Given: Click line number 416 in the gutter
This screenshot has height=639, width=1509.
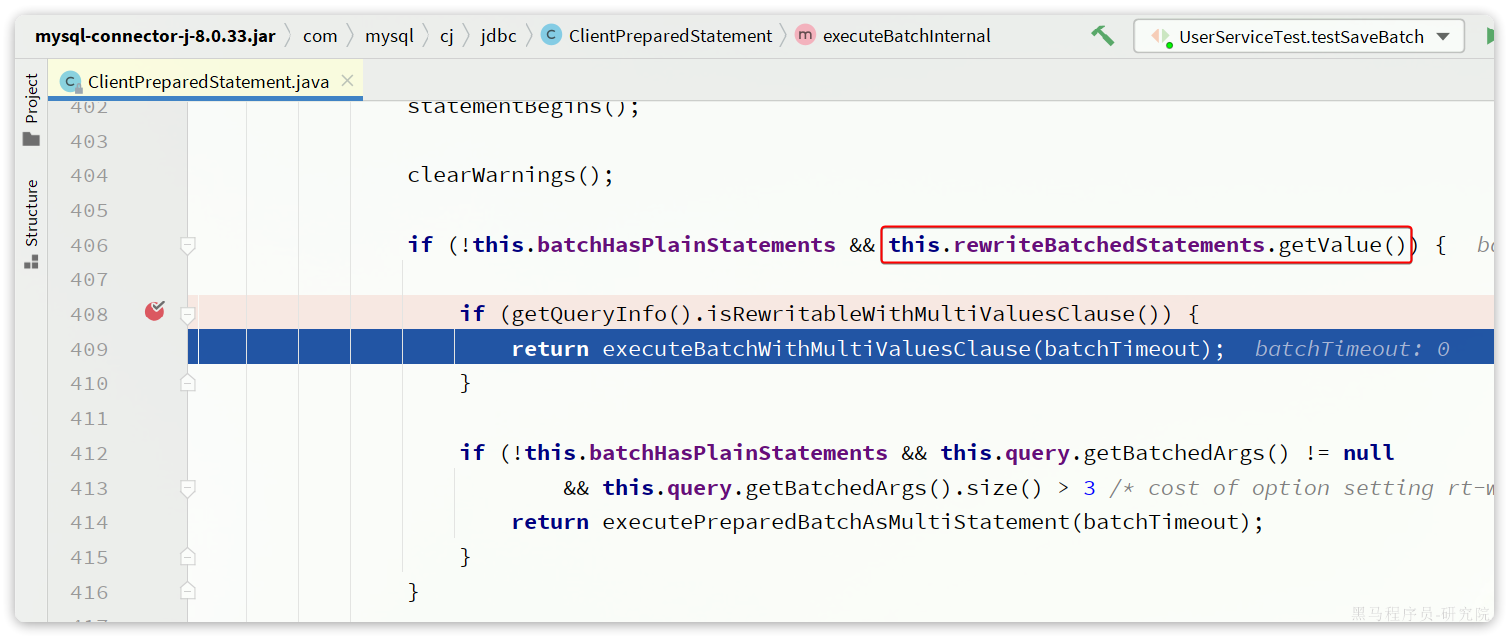Looking at the screenshot, I should click(89, 592).
